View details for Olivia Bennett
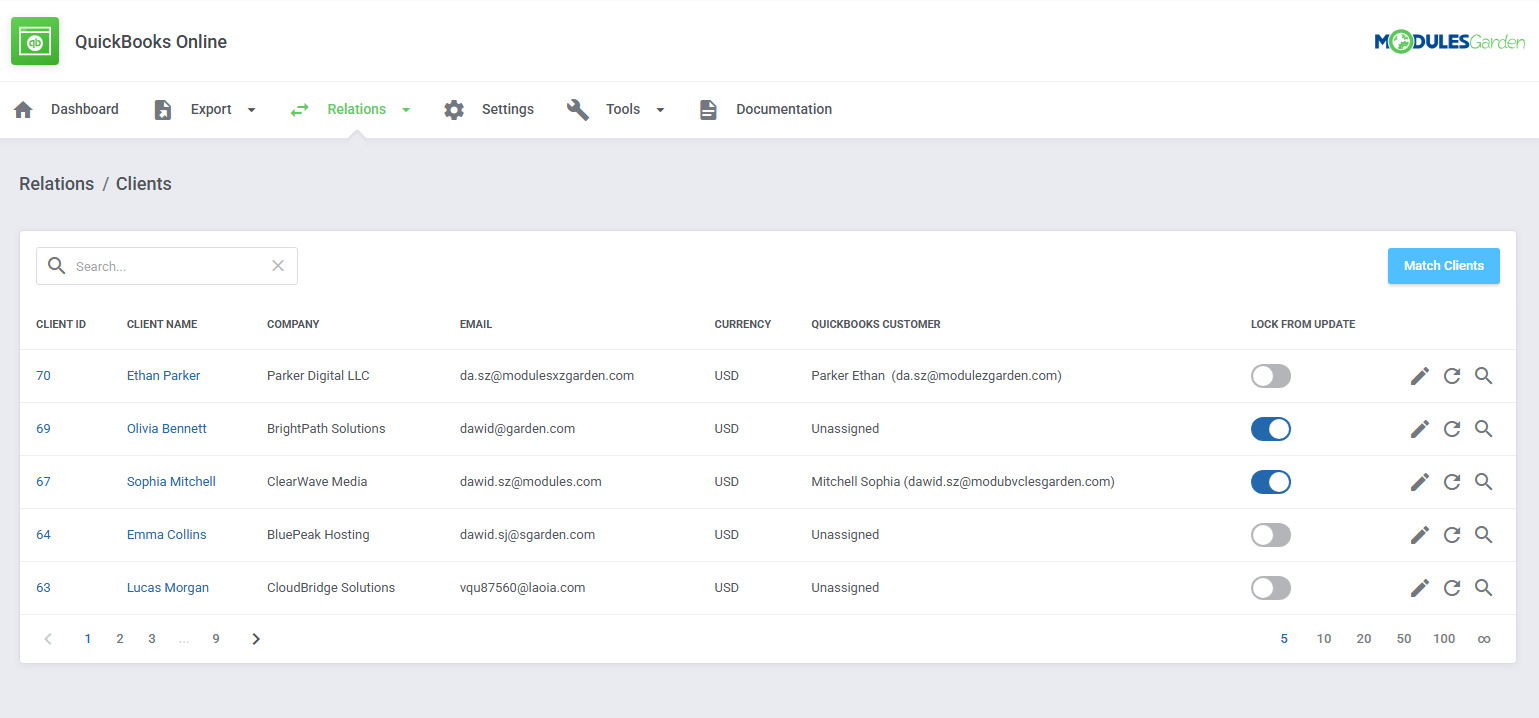The height and width of the screenshot is (718, 1539). click(1484, 429)
